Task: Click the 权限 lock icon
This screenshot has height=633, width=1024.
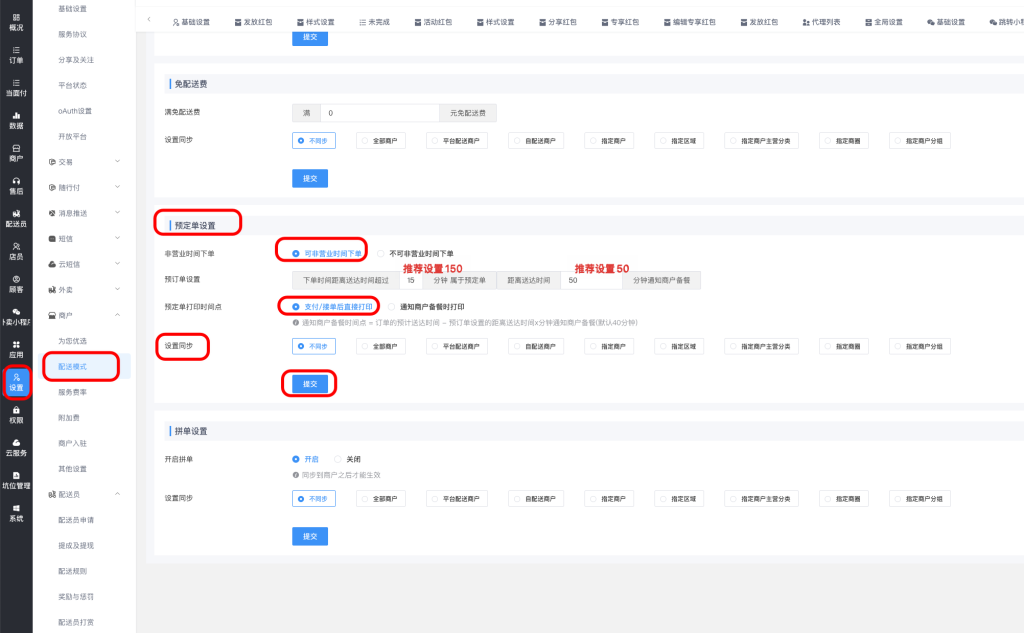Action: point(16,414)
